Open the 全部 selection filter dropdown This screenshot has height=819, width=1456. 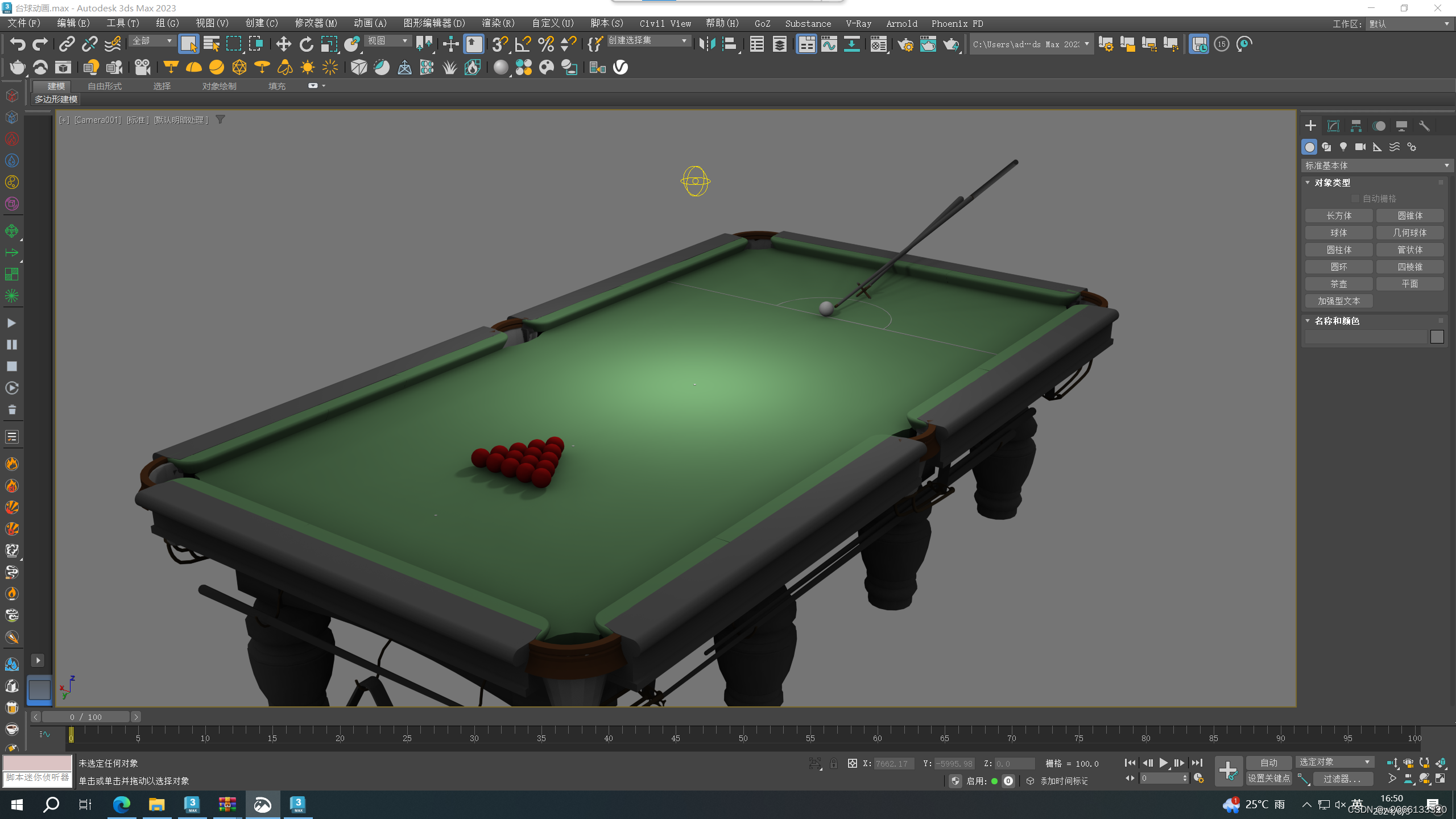(152, 41)
